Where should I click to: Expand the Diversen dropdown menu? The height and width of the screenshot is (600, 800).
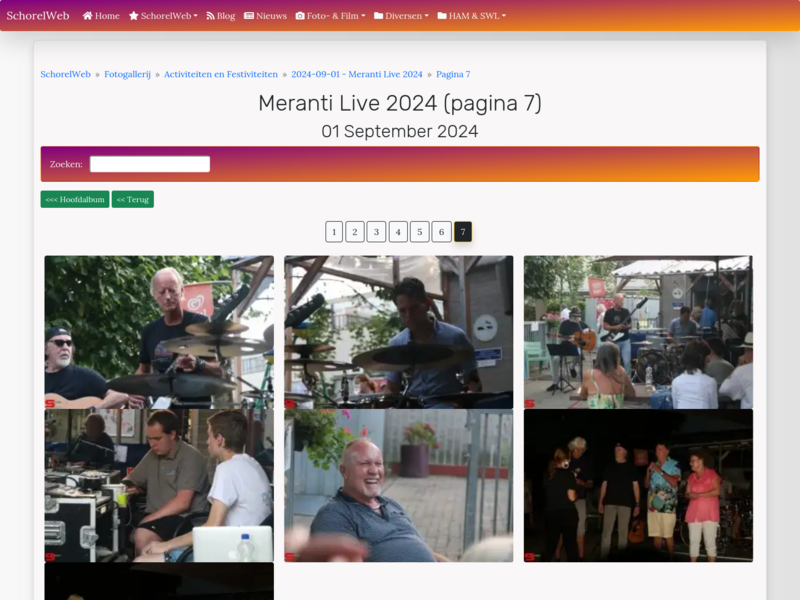(407, 16)
